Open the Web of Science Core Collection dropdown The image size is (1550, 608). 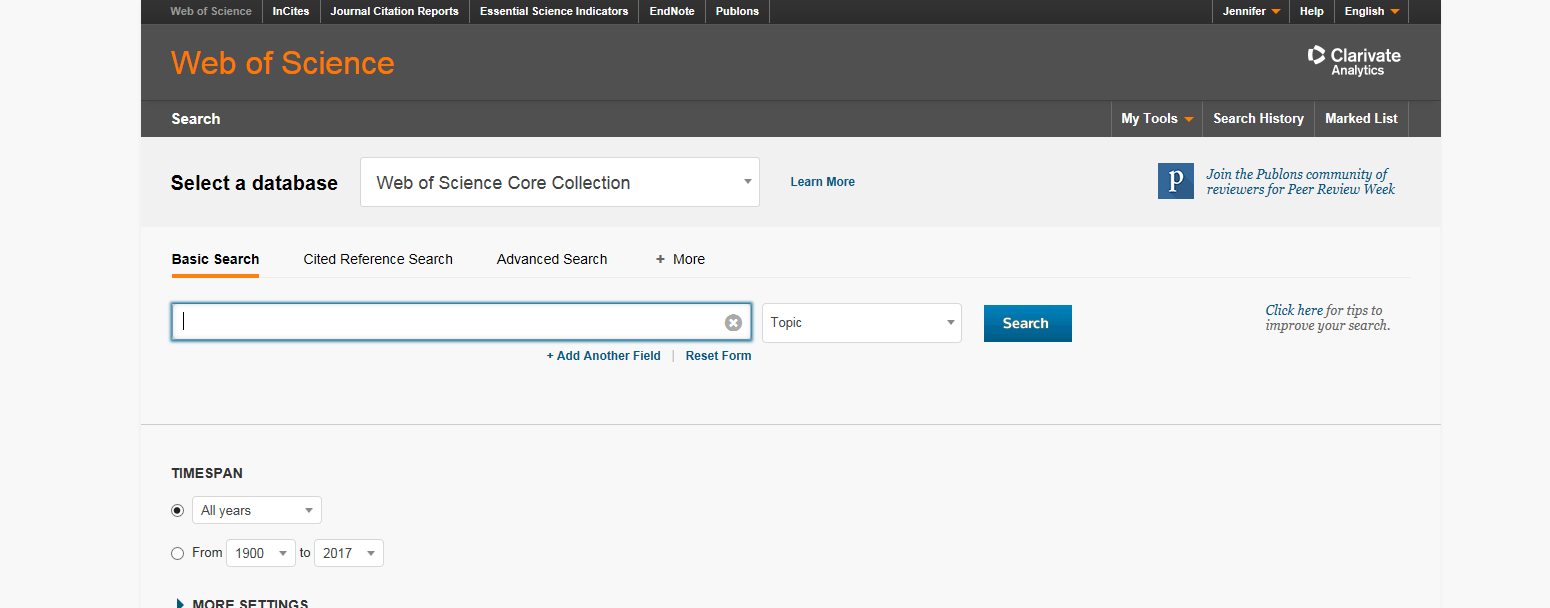(x=560, y=182)
